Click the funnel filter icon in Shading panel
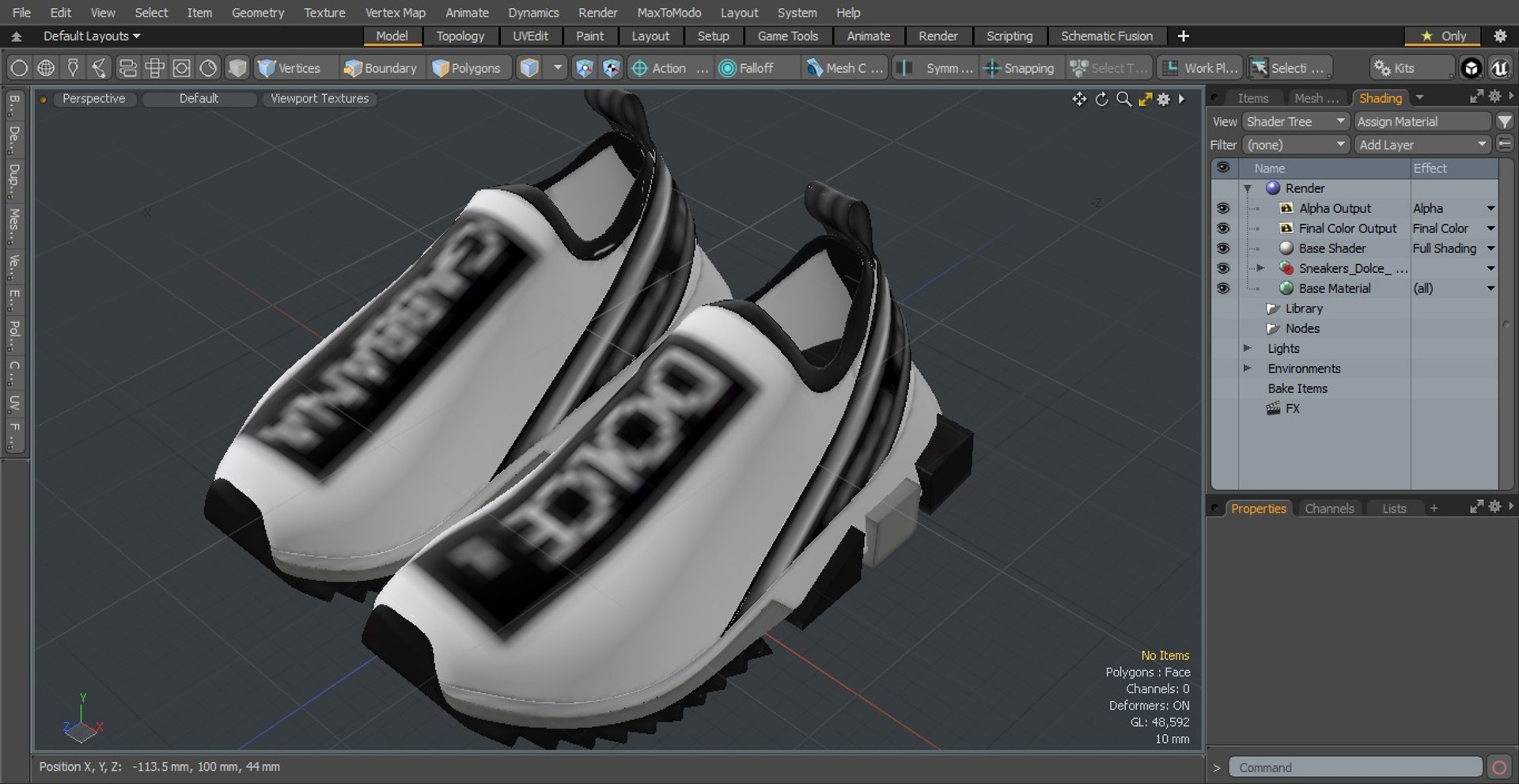 pyautogui.click(x=1505, y=121)
